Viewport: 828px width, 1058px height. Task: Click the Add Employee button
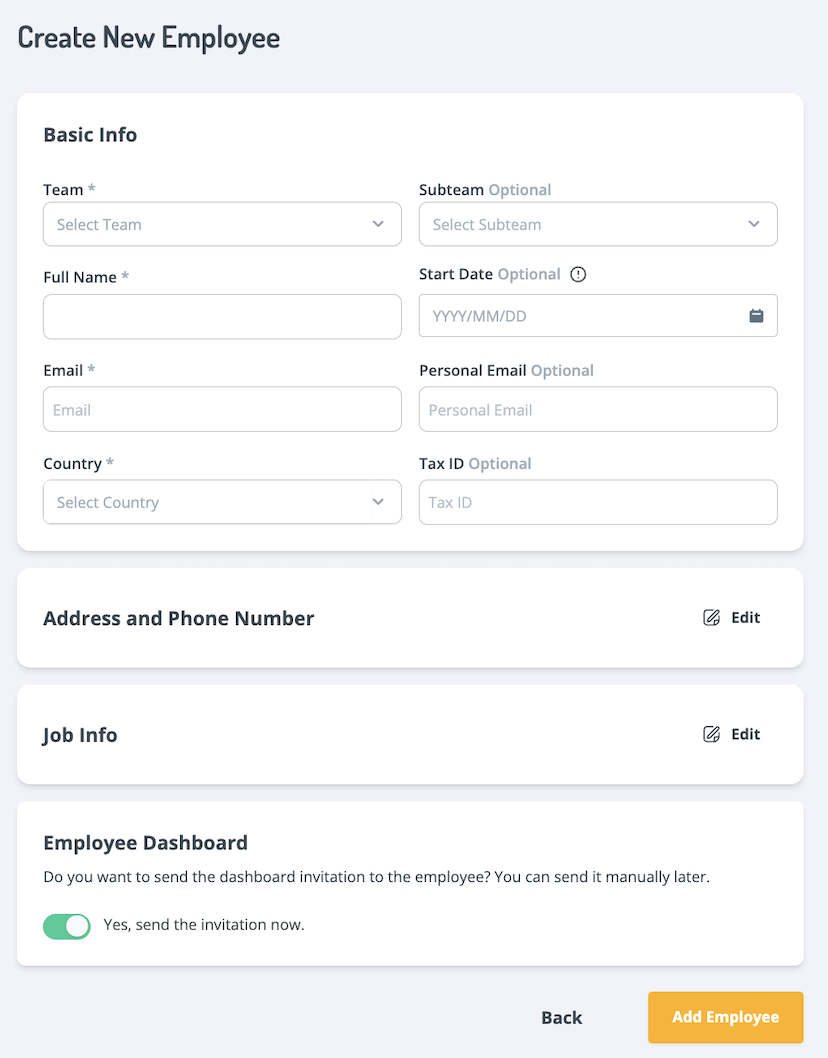pos(725,1017)
